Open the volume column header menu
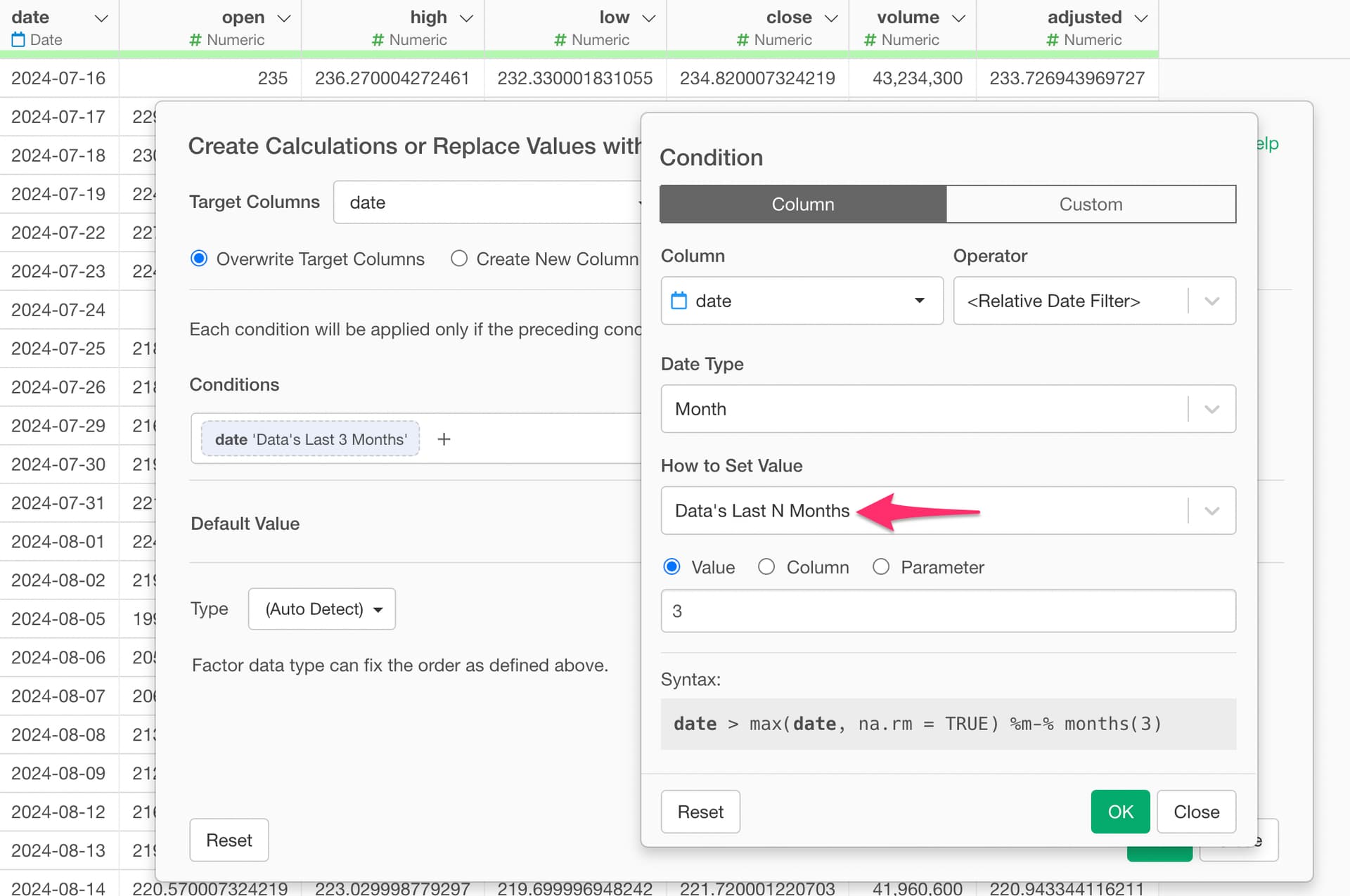The image size is (1350, 896). pyautogui.click(x=958, y=18)
